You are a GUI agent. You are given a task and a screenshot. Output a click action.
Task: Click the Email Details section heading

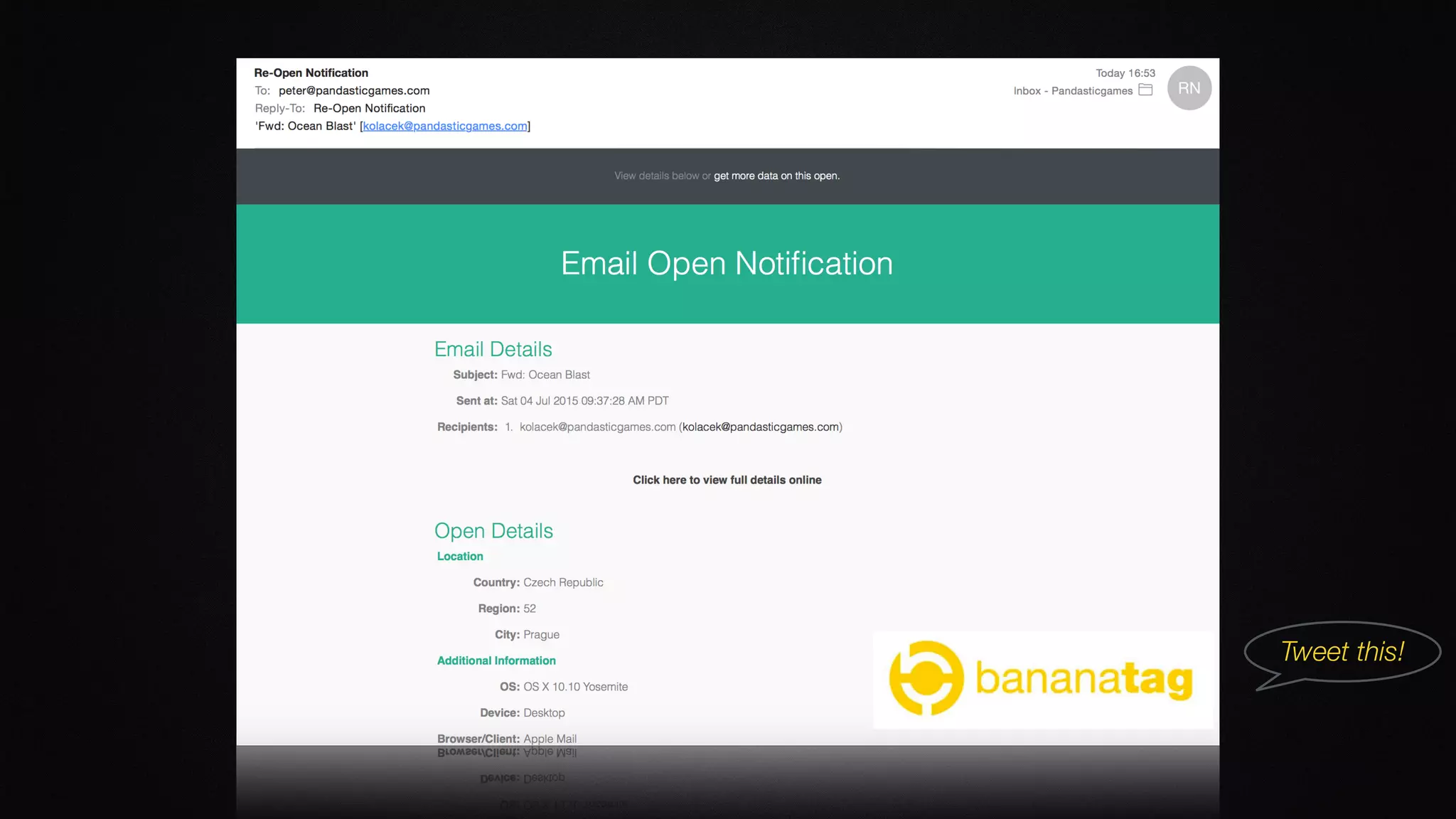[493, 349]
